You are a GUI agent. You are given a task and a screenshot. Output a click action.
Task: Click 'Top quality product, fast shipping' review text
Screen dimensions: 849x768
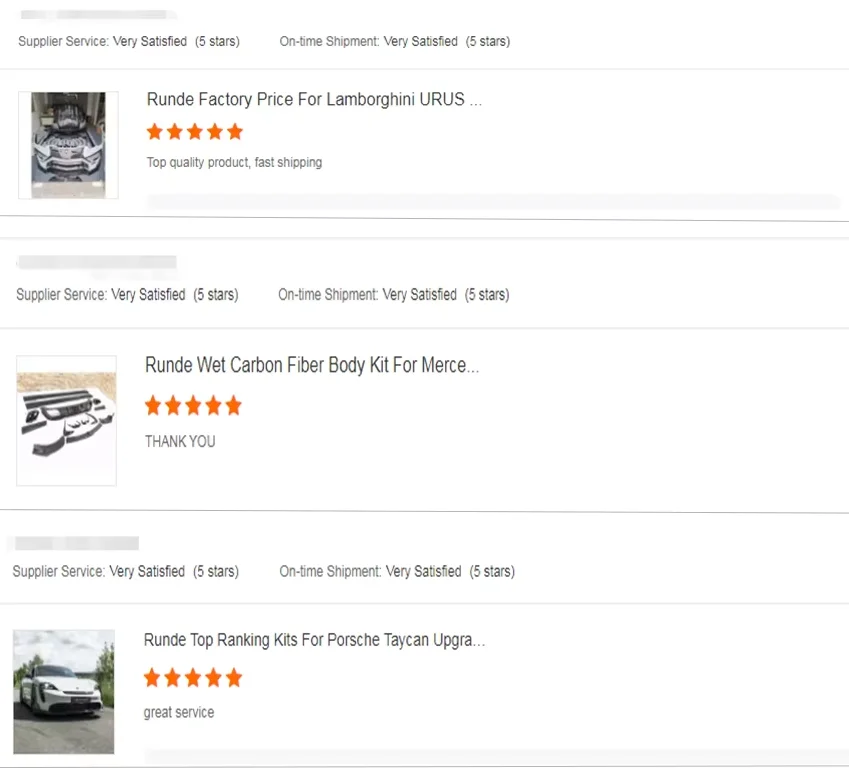(x=234, y=162)
